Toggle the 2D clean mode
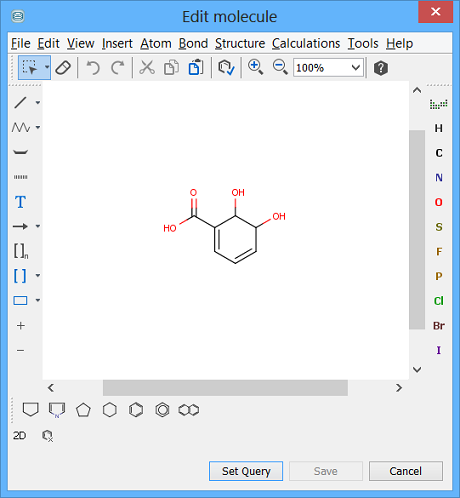The image size is (460, 498). [x=19, y=435]
